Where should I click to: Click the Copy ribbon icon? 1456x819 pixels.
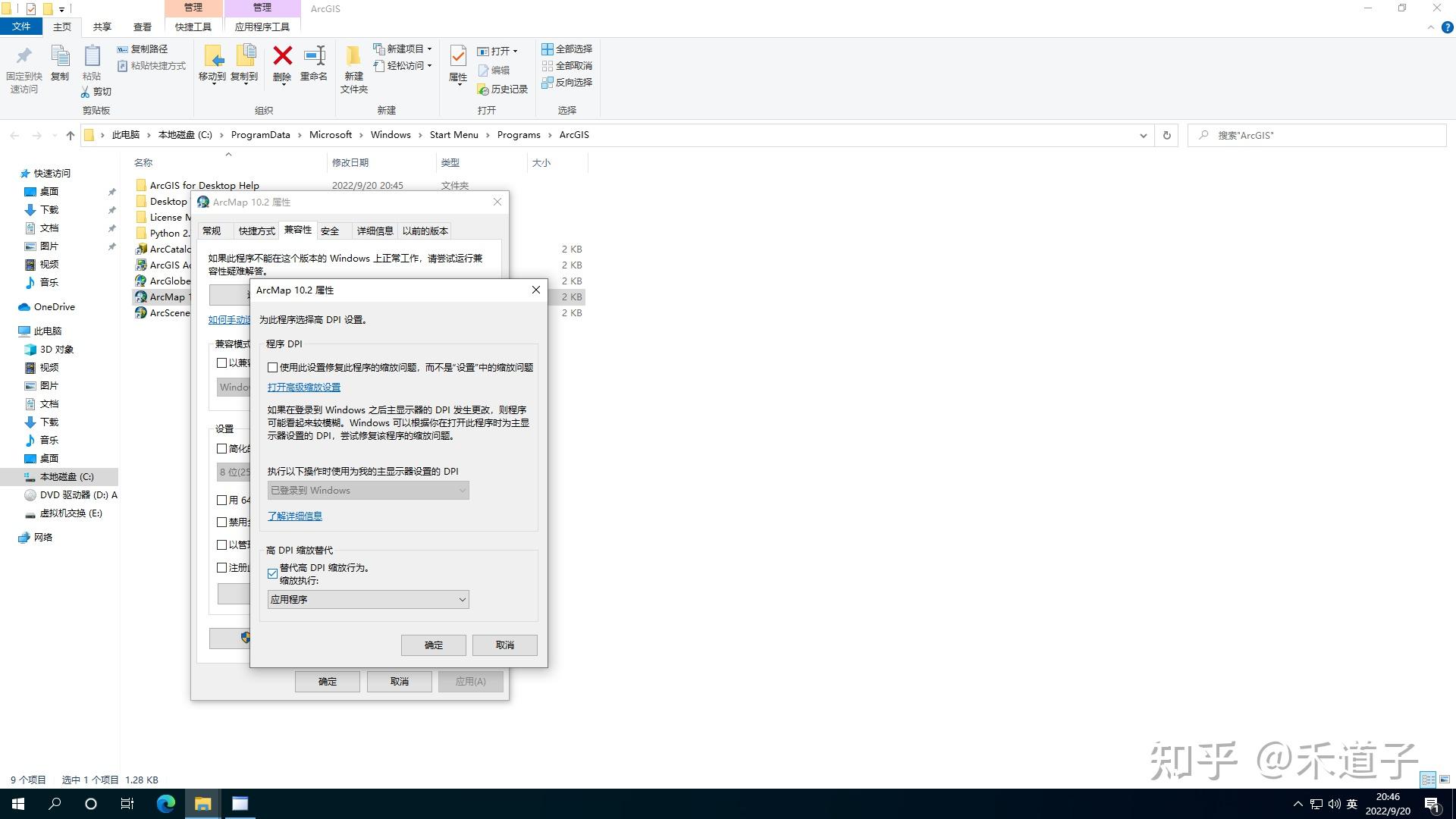pos(60,56)
